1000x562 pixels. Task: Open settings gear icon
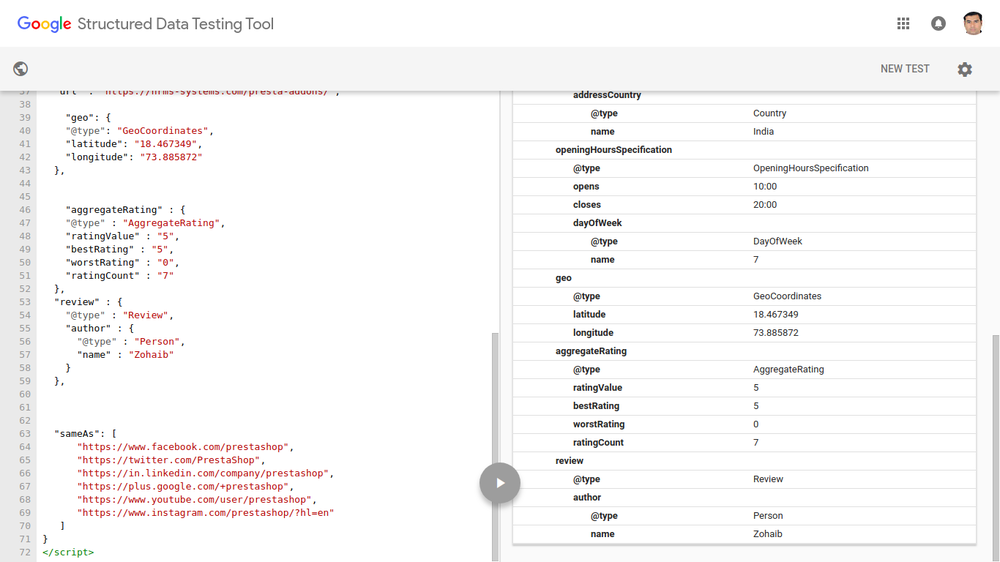(x=965, y=69)
